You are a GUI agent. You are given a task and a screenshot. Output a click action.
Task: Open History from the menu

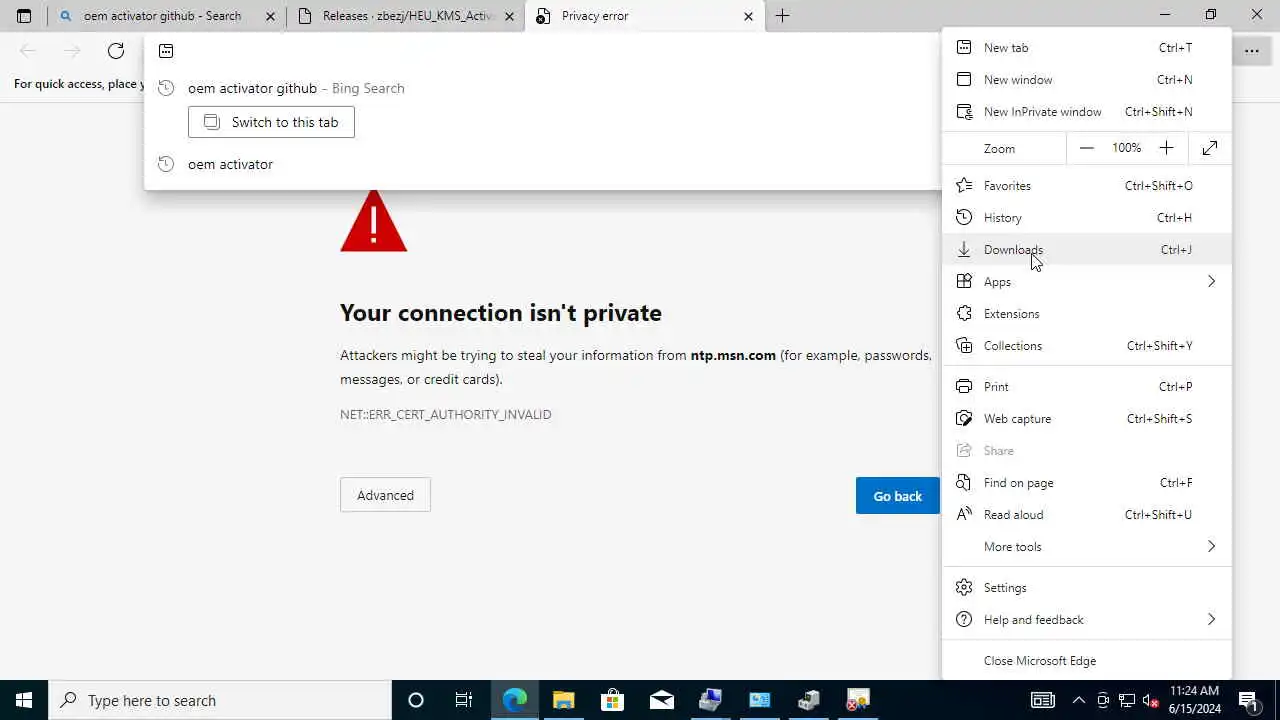1087,218
